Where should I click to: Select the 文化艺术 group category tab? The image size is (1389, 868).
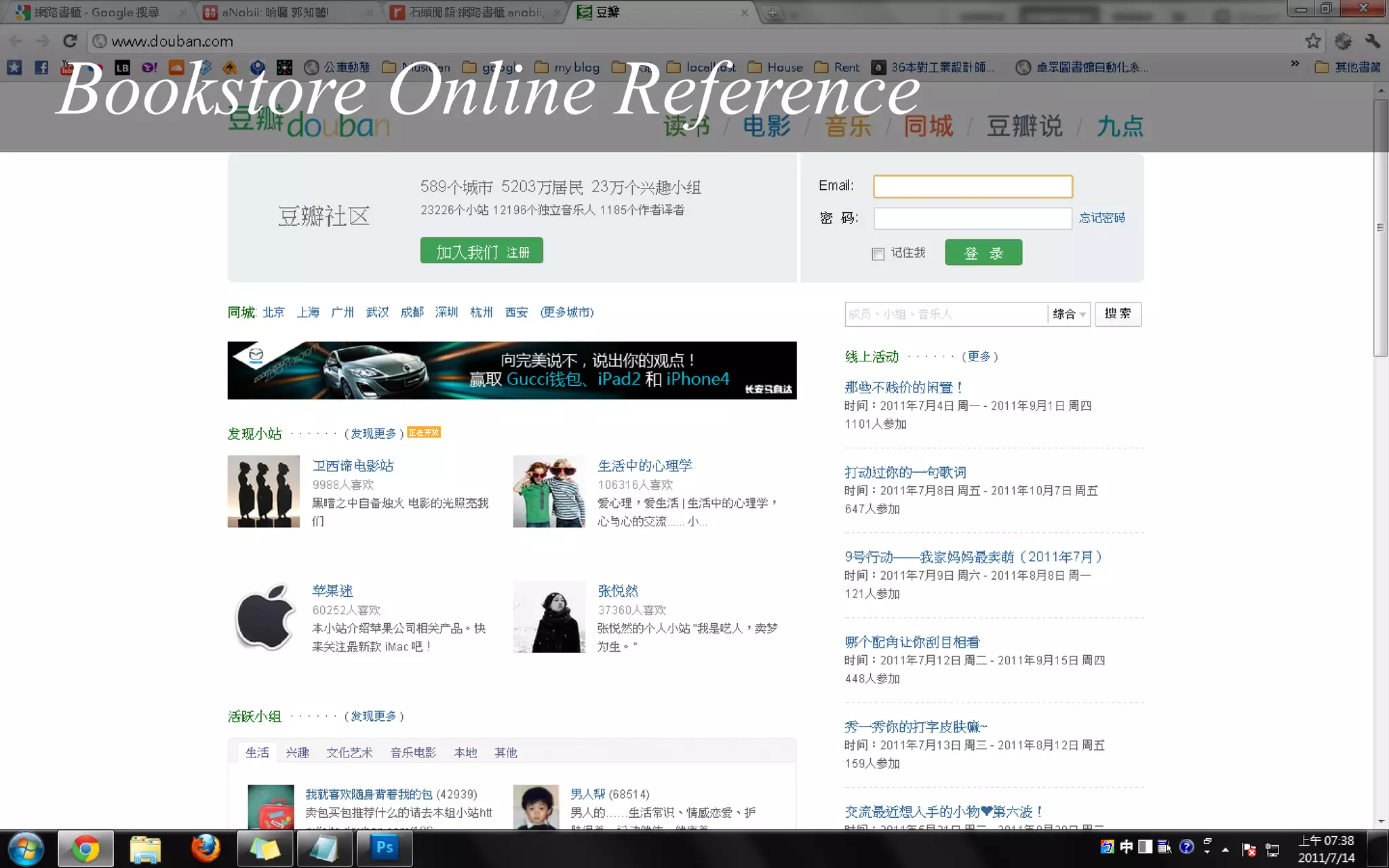pyautogui.click(x=349, y=753)
